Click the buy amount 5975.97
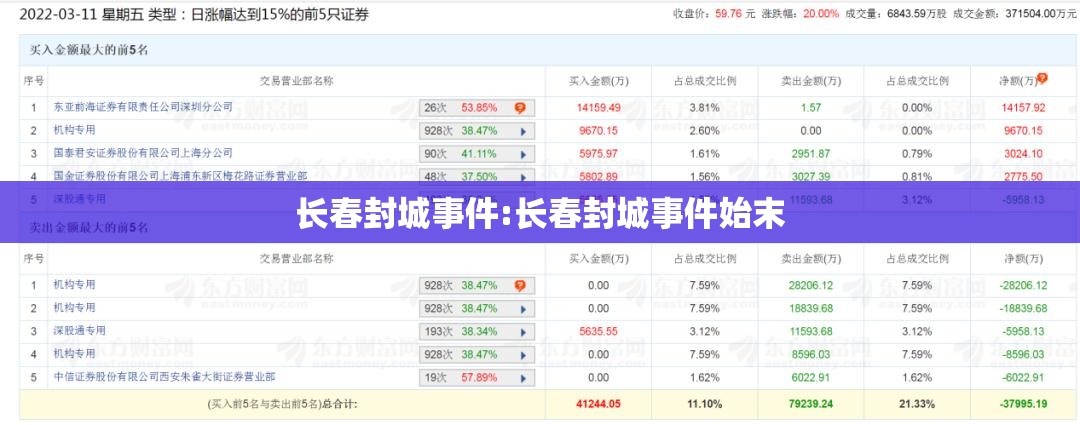 point(599,154)
